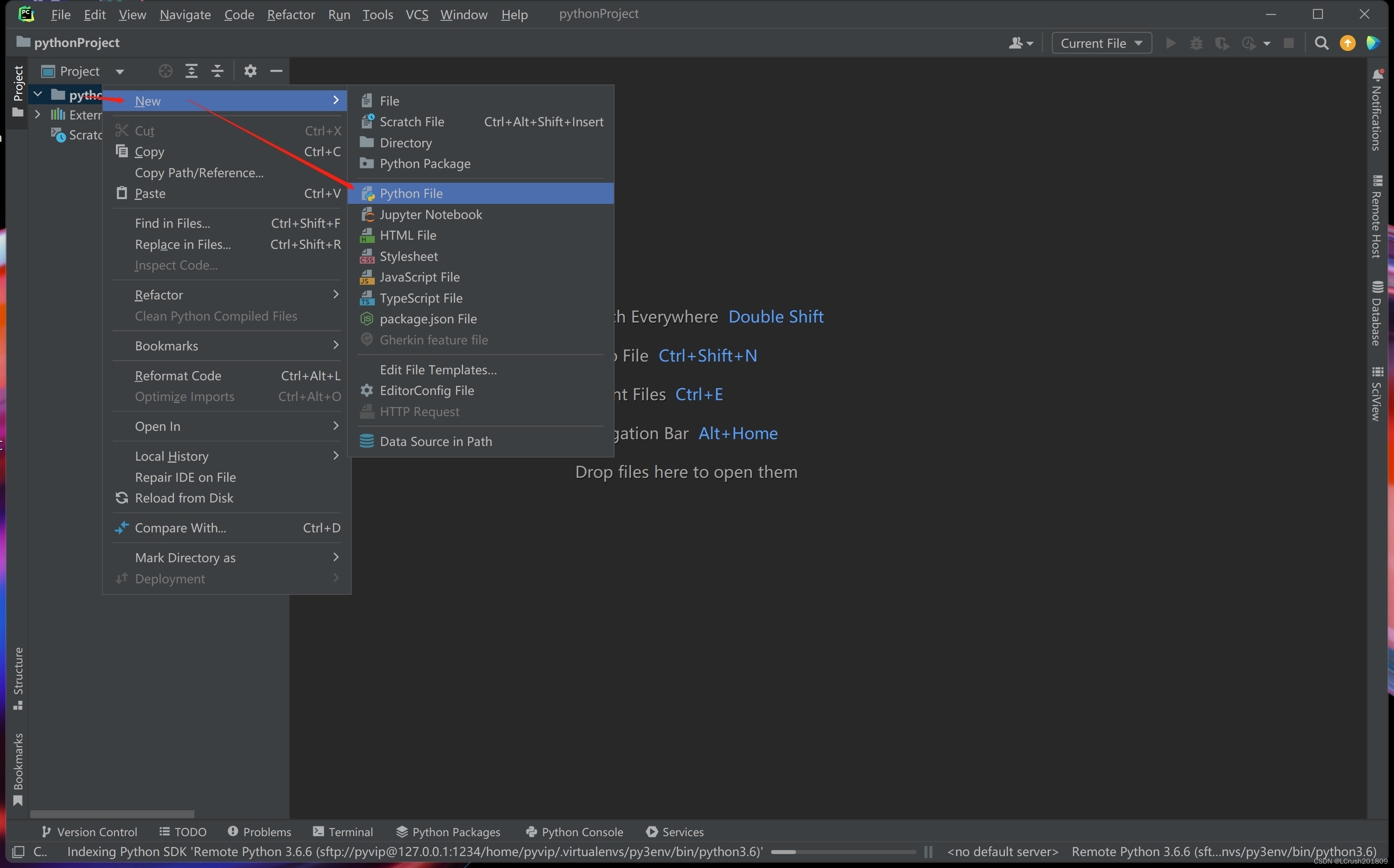This screenshot has width=1394, height=868.
Task: Expand the External Libraries tree node
Action: point(38,114)
